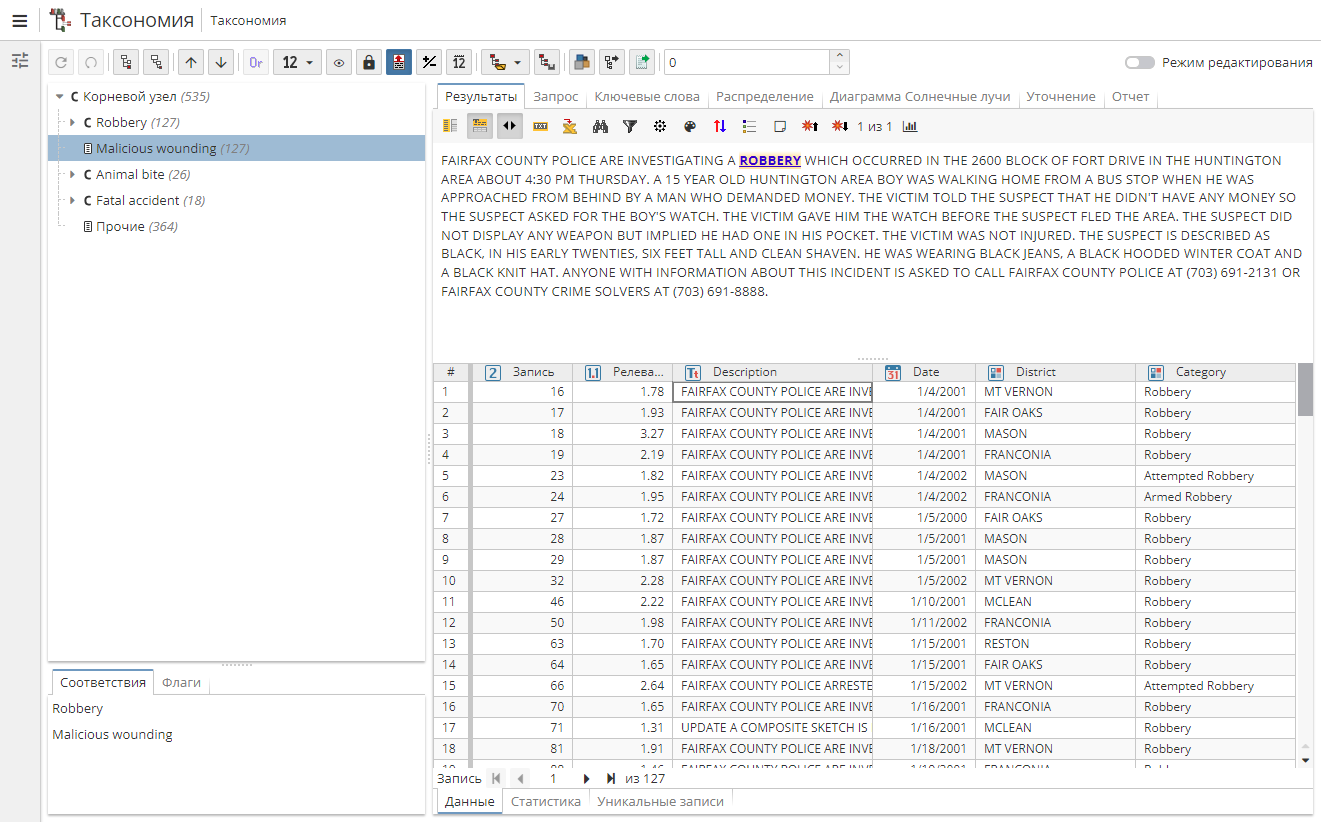Move node down with arrow button
The width and height of the screenshot is (1321, 822).
[221, 62]
